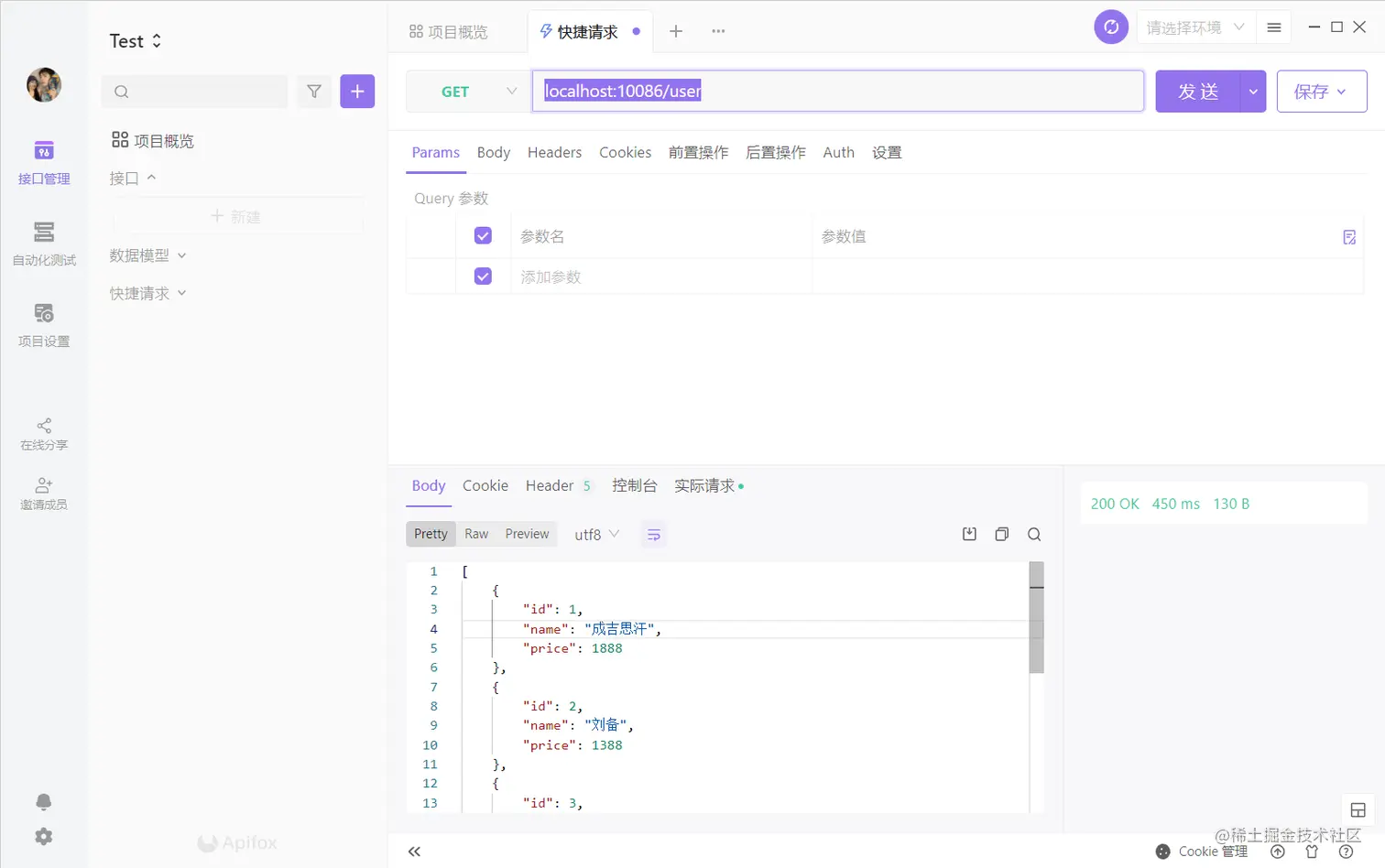
Task: Open 邀请成员 in the sidebar
Action: (44, 494)
